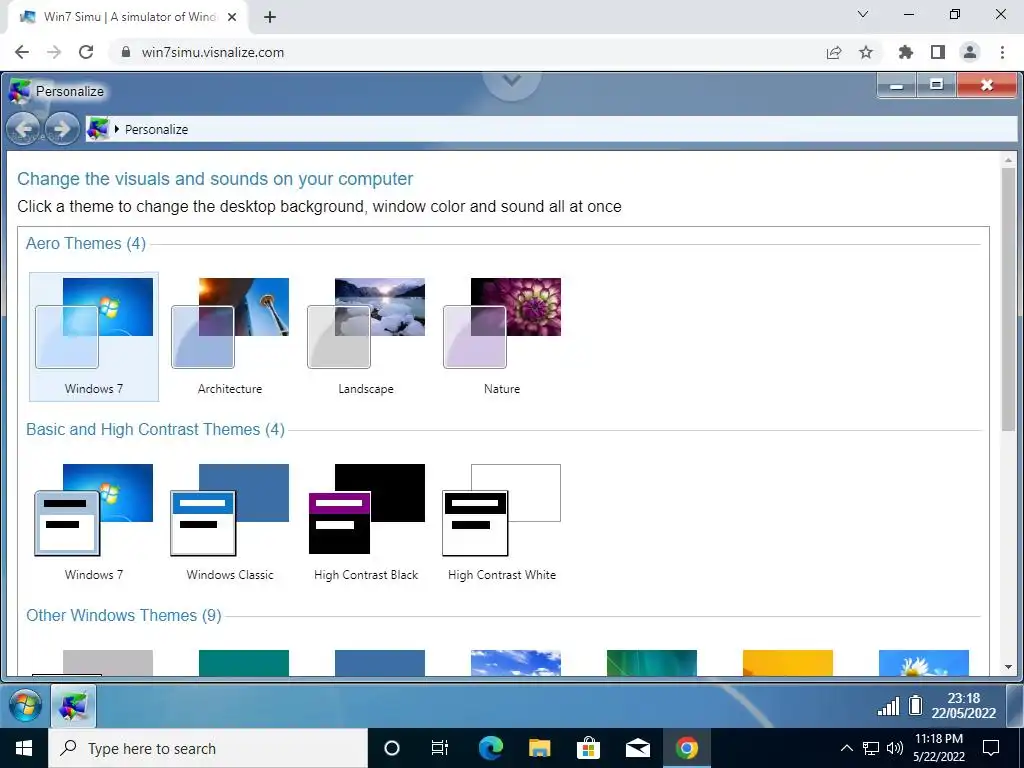
Task: Show hidden system tray icons
Action: (846, 748)
